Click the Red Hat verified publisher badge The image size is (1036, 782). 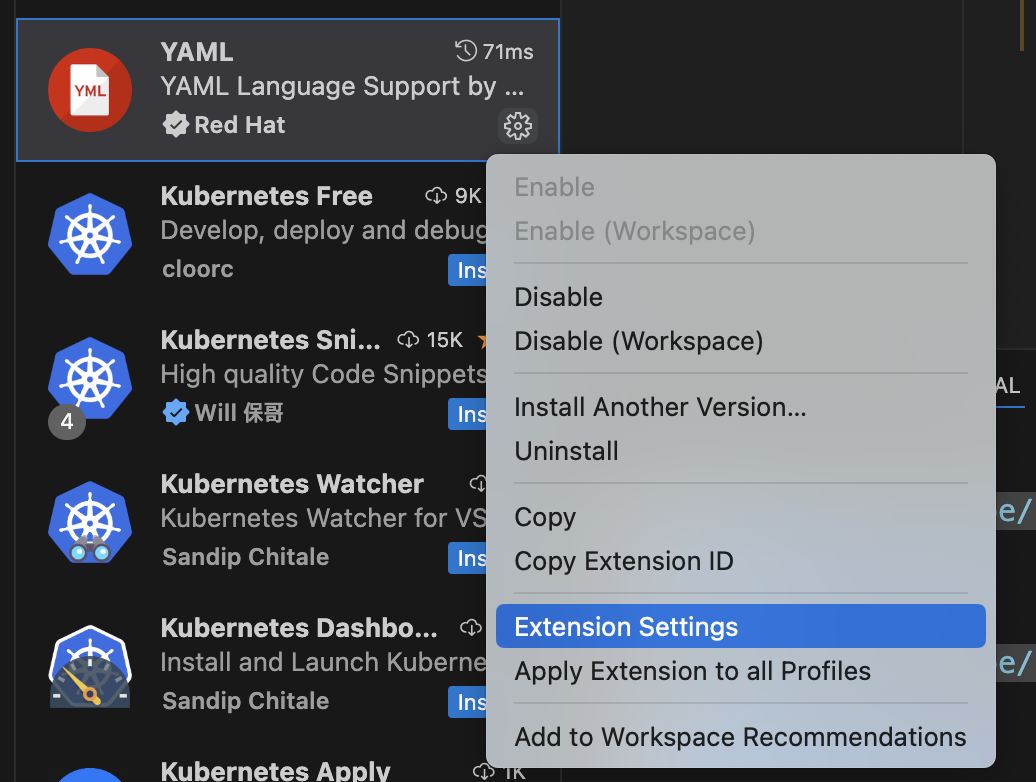click(175, 124)
